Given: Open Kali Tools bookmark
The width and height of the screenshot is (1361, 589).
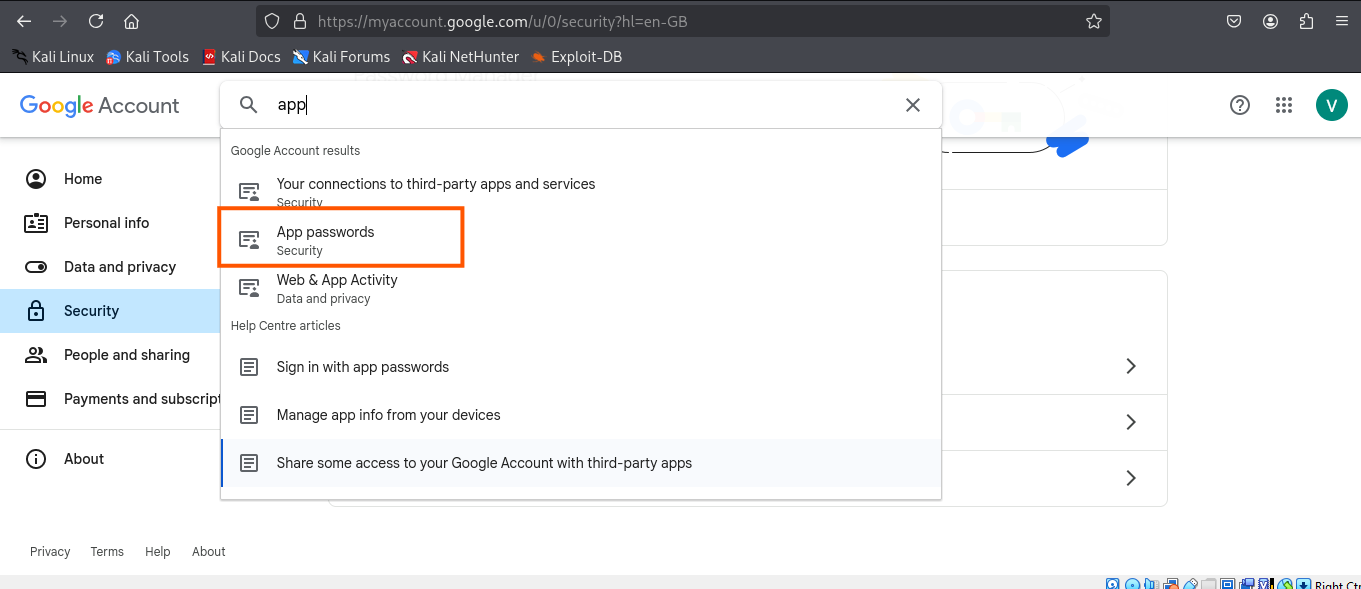Looking at the screenshot, I should tap(147, 57).
